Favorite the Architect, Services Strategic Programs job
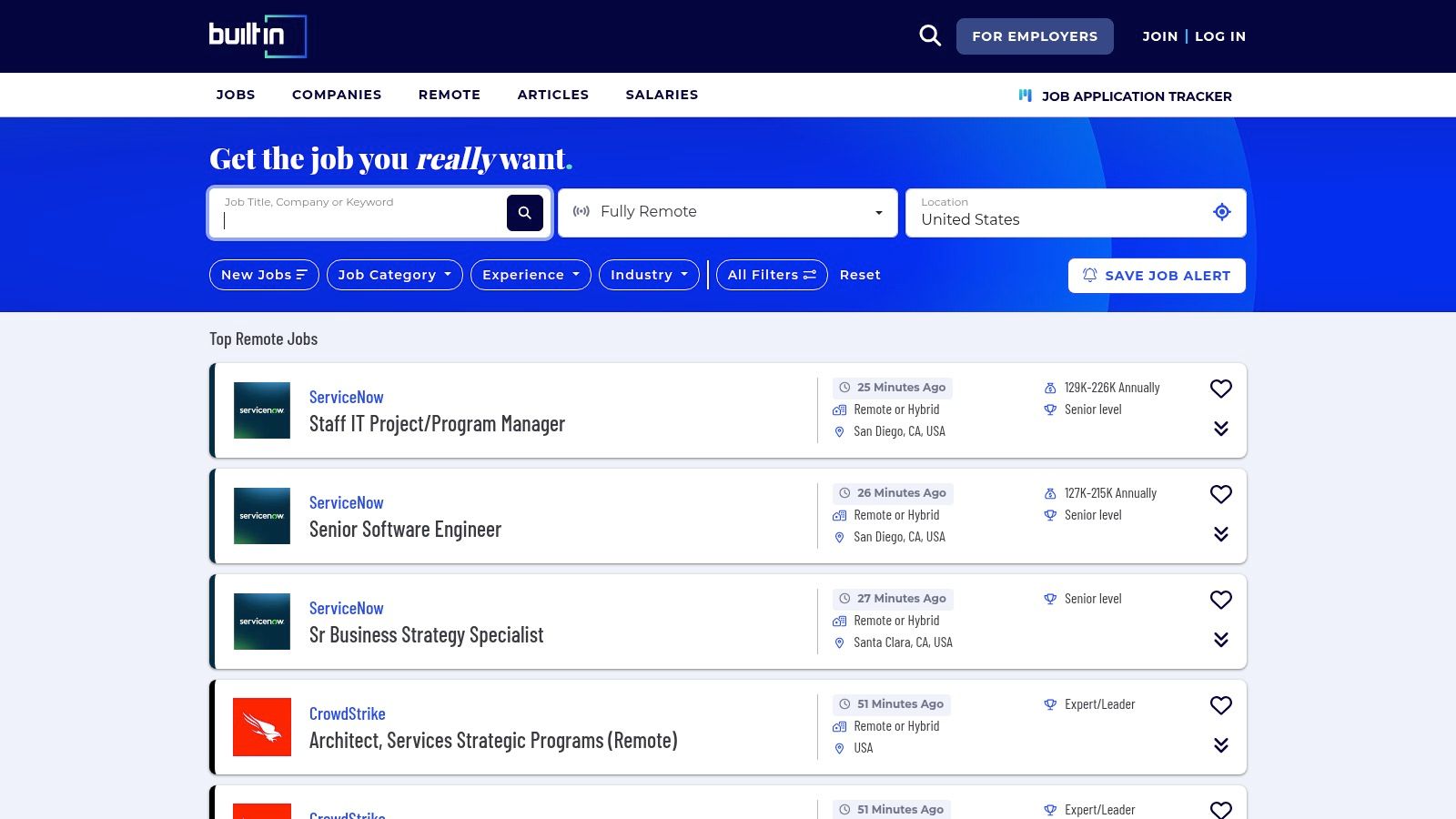The width and height of the screenshot is (1456, 819). [1221, 705]
